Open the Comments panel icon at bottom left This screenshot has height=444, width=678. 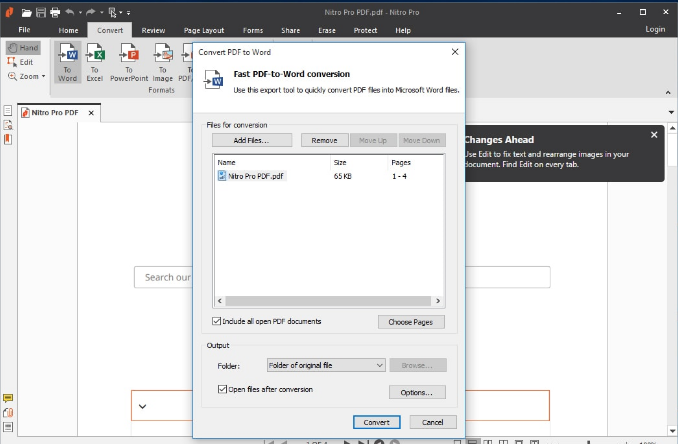(x=8, y=398)
